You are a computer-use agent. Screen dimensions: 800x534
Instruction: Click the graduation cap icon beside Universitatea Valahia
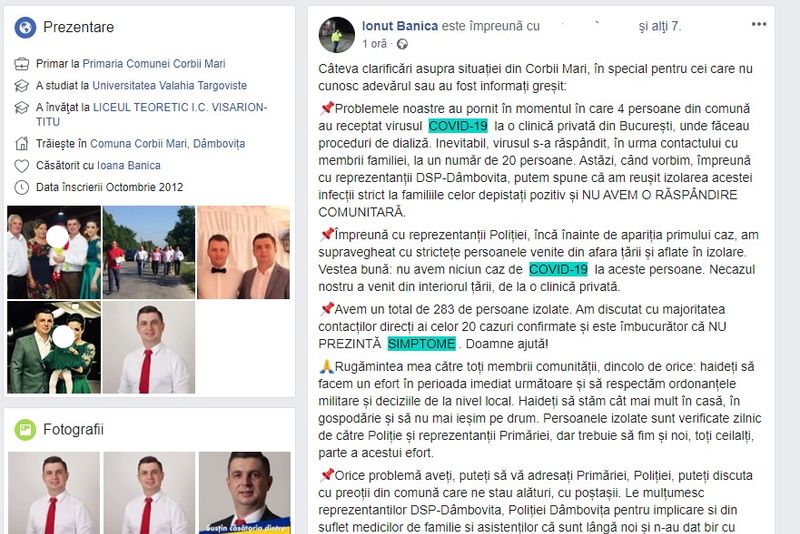21,86
